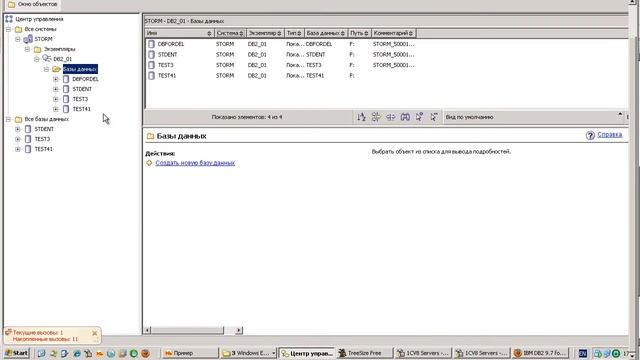Open the Пример taskbar button
Viewport: 640px width, 360px height.
pyautogui.click(x=190, y=353)
